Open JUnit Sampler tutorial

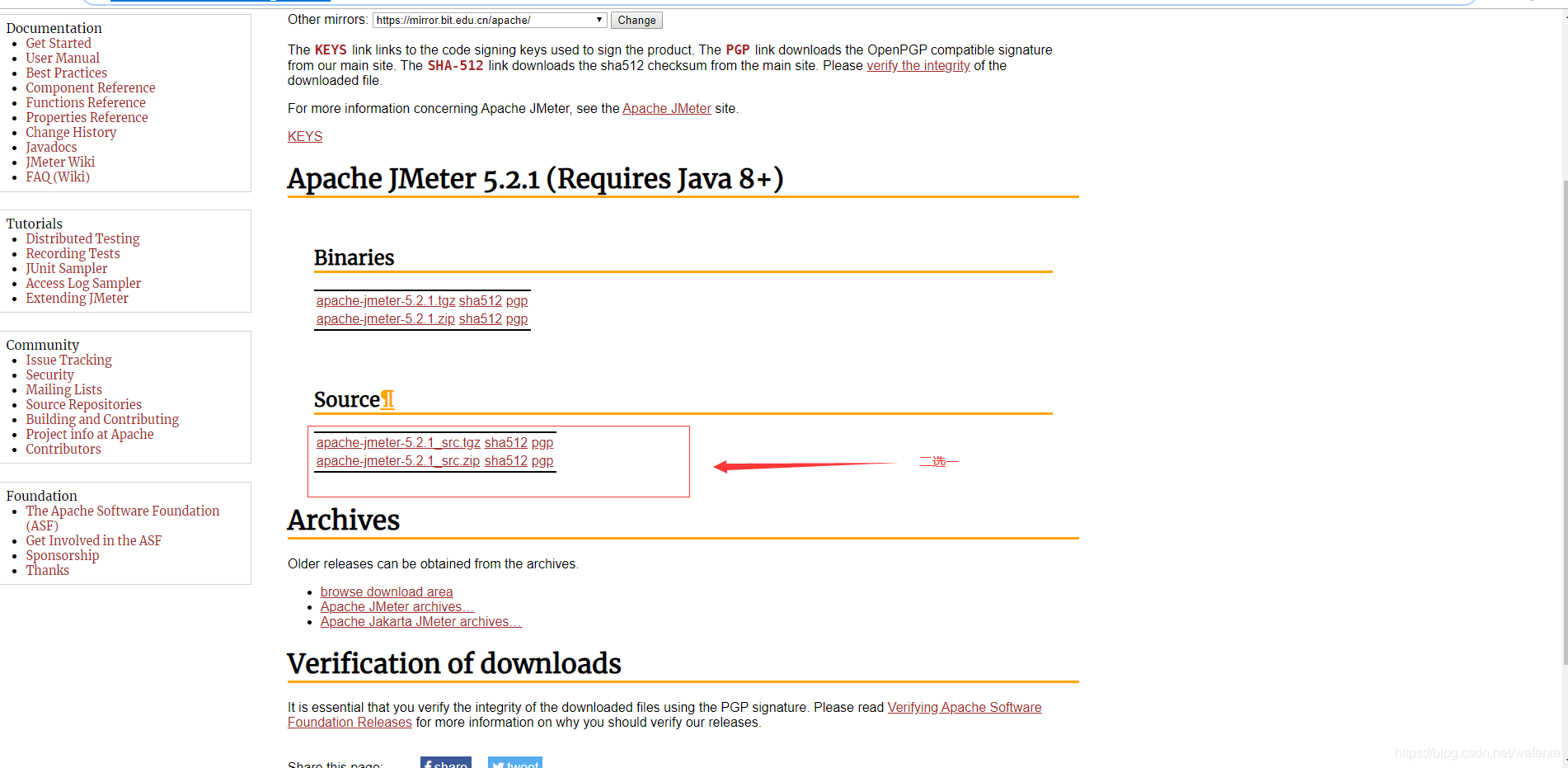pyautogui.click(x=67, y=268)
